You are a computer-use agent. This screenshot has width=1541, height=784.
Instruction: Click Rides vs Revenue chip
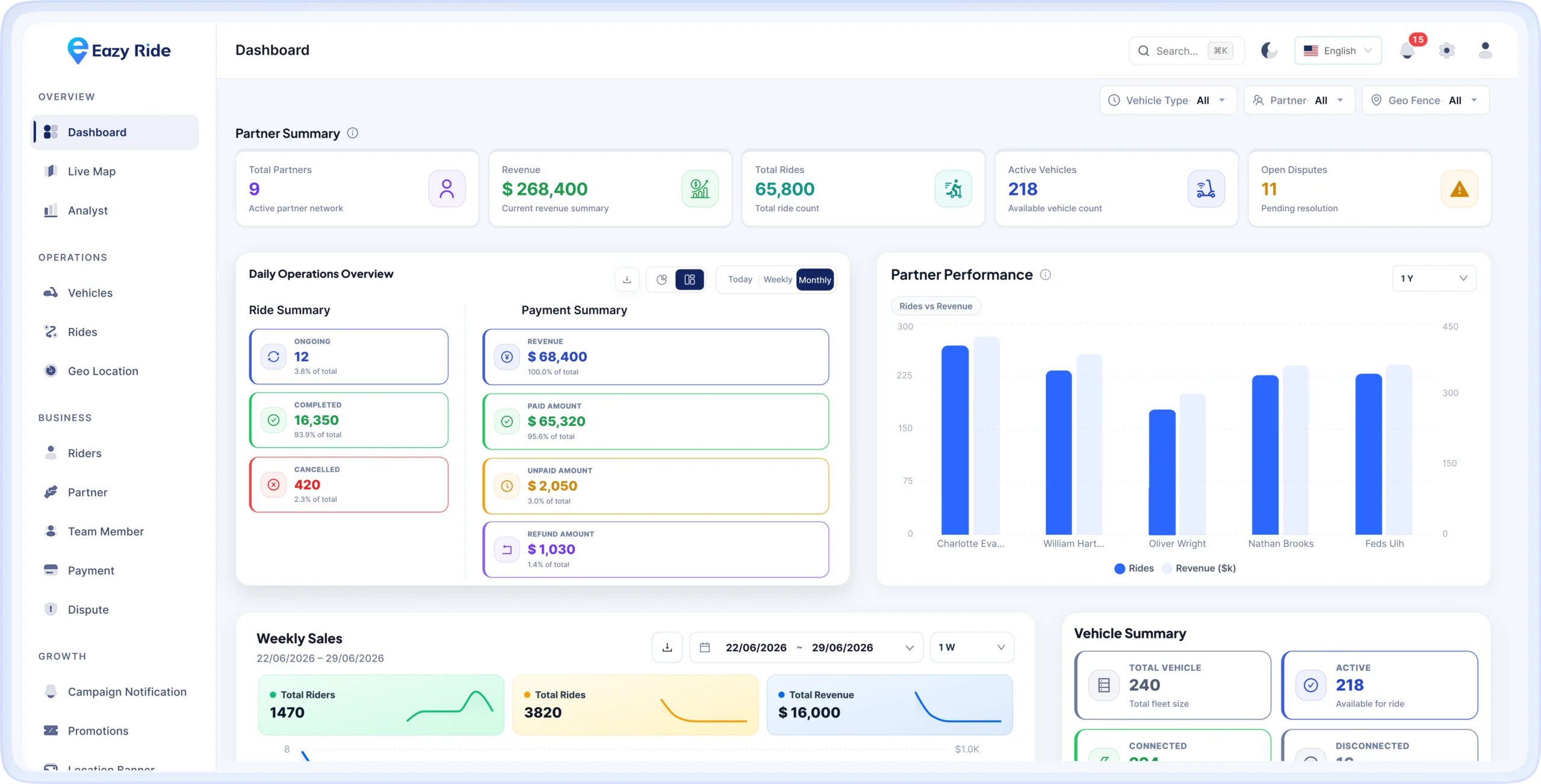[x=935, y=306]
